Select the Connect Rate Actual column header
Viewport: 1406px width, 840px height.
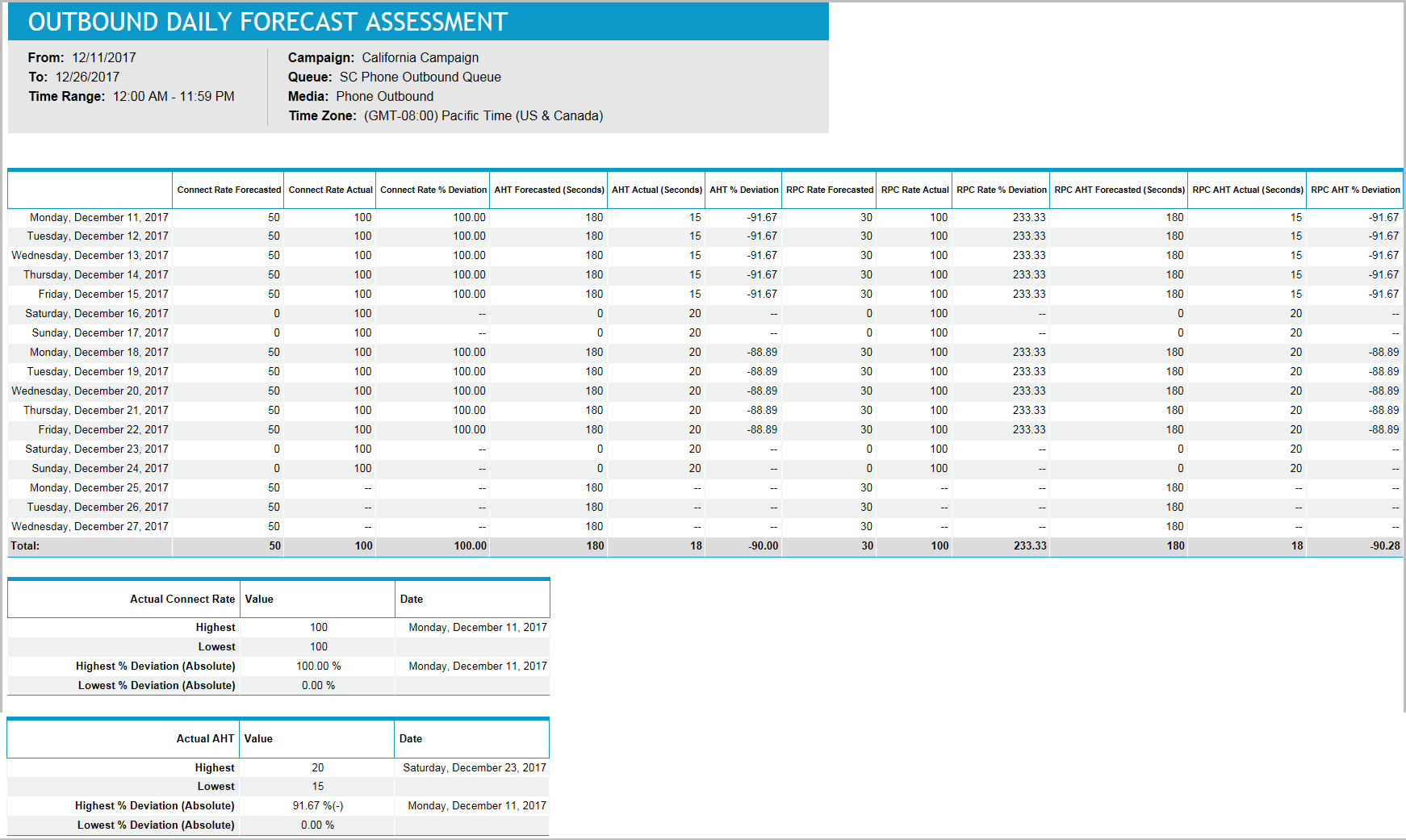(329, 190)
